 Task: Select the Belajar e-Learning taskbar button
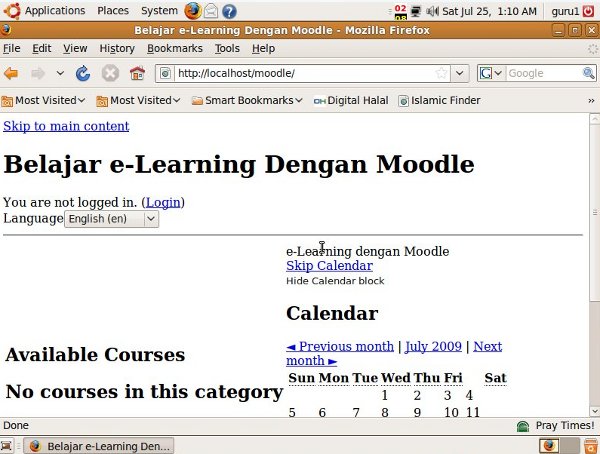pyautogui.click(x=99, y=446)
